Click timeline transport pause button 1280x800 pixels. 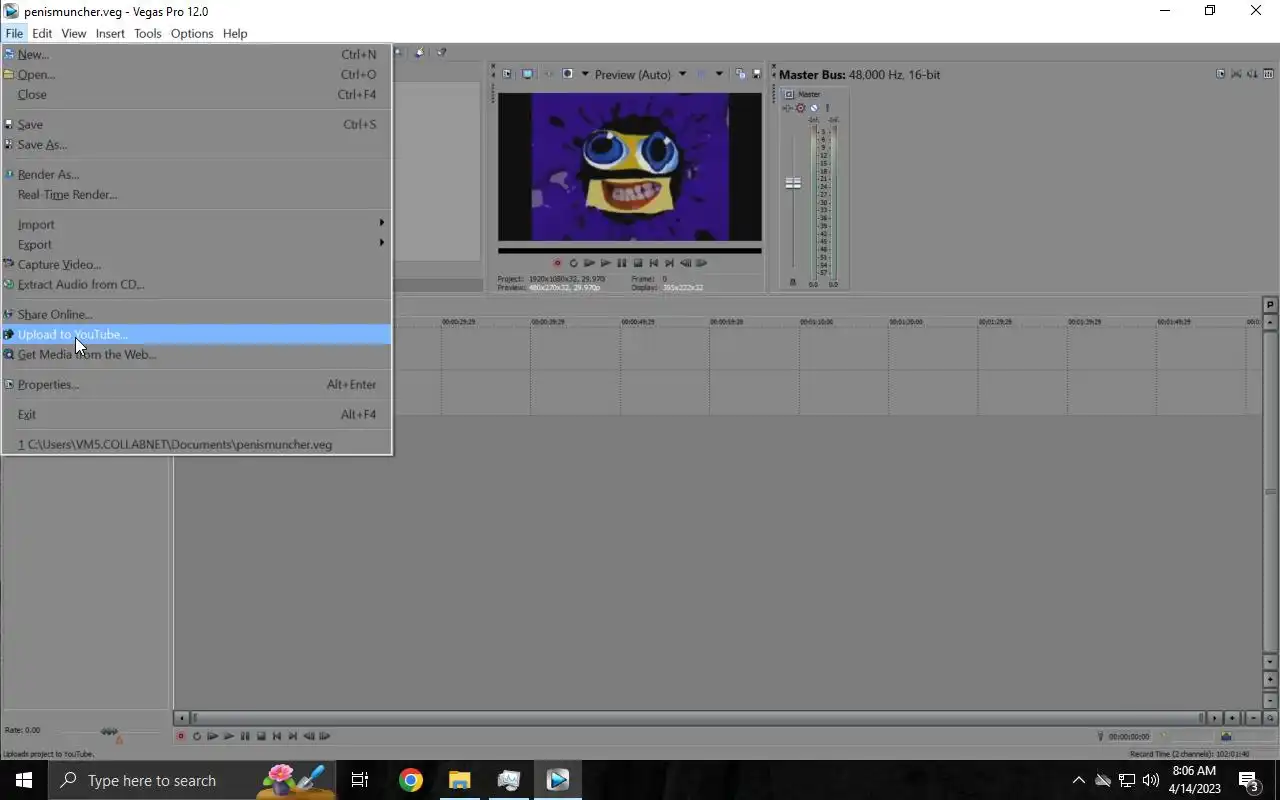click(245, 736)
